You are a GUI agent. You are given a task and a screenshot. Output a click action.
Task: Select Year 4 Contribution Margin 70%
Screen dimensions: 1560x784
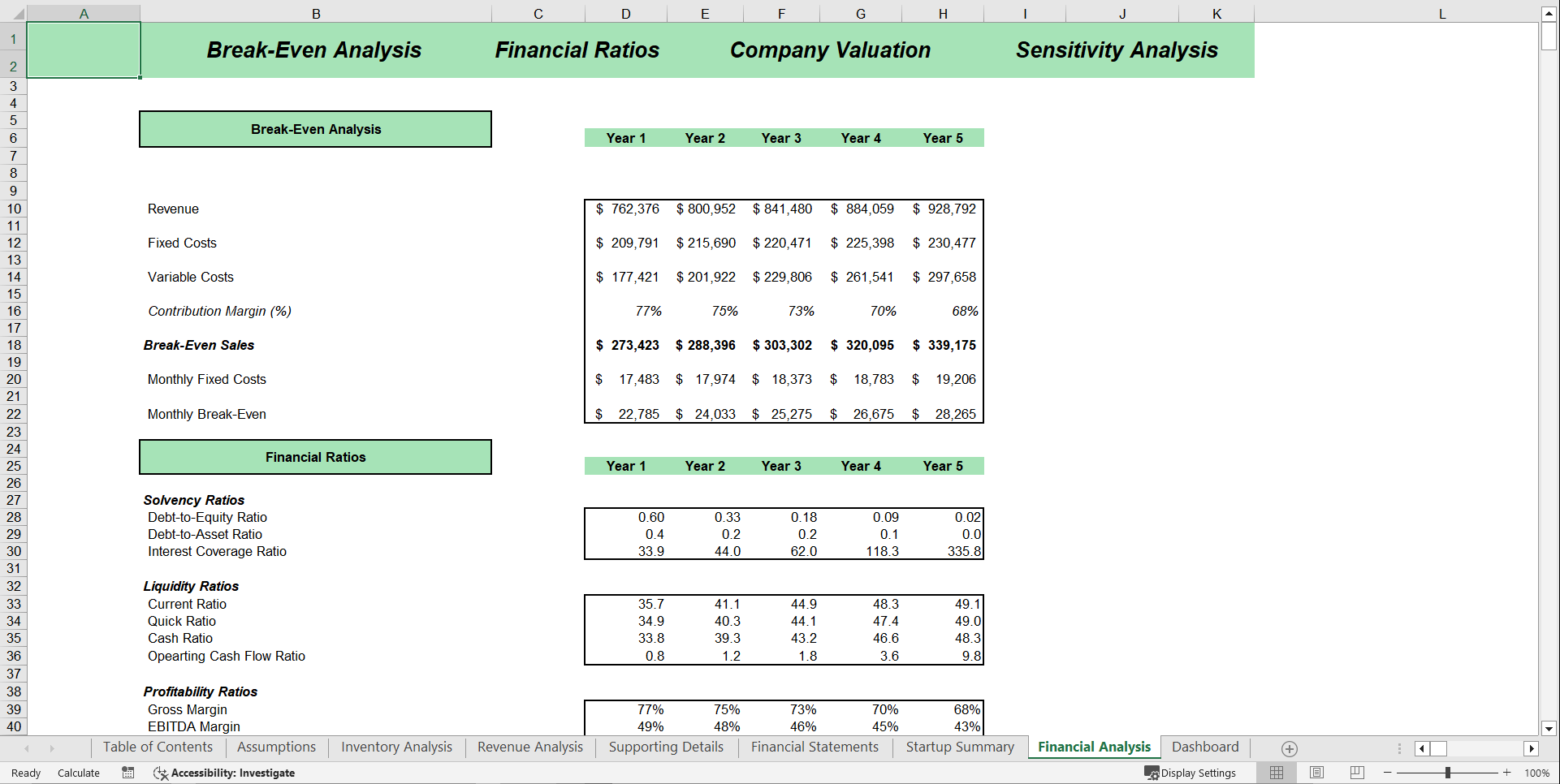click(861, 311)
